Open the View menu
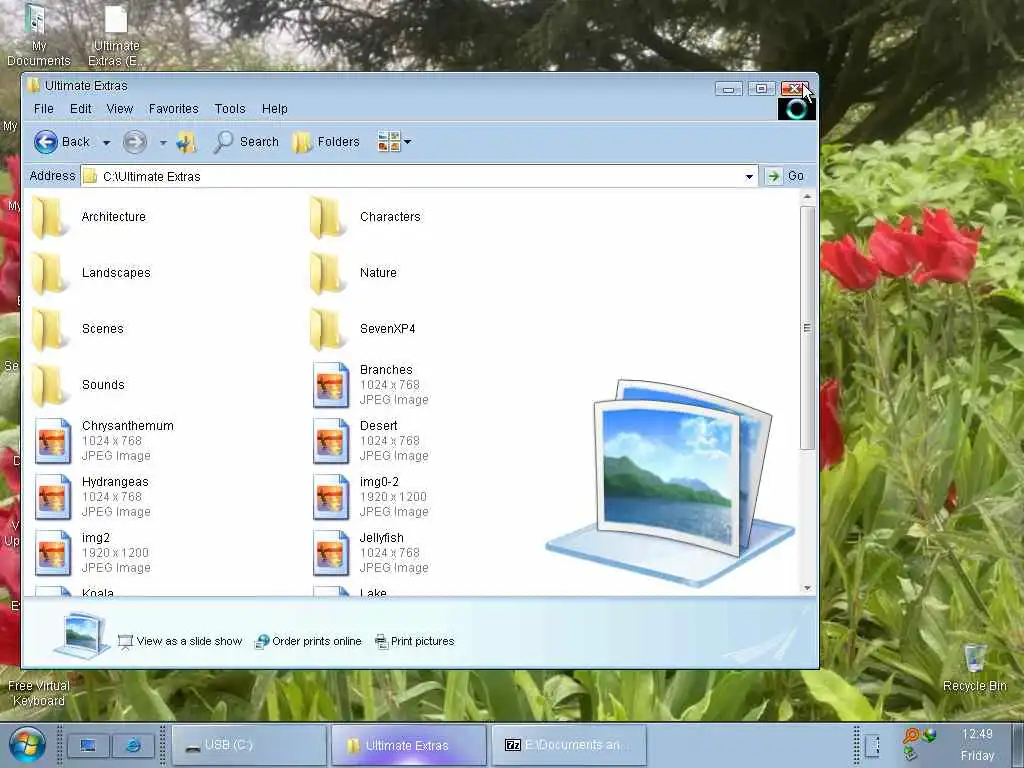The width and height of the screenshot is (1024, 768). coord(120,109)
